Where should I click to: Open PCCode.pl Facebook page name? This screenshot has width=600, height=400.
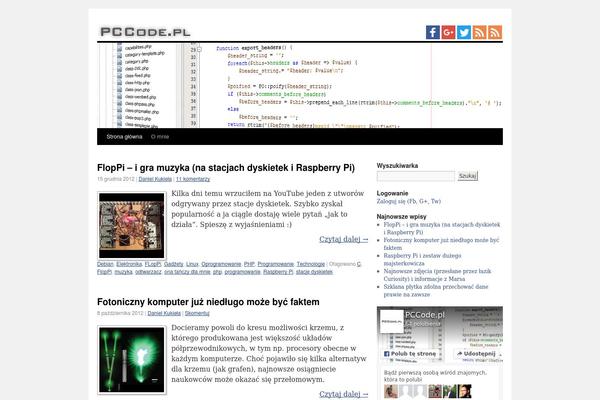click(x=425, y=315)
